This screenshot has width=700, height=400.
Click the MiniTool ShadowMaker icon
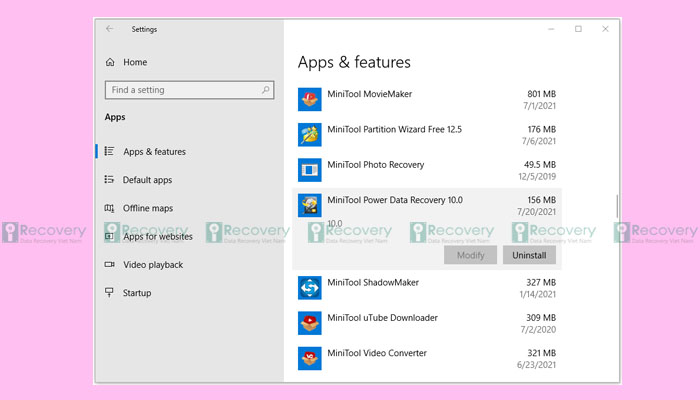(x=309, y=288)
